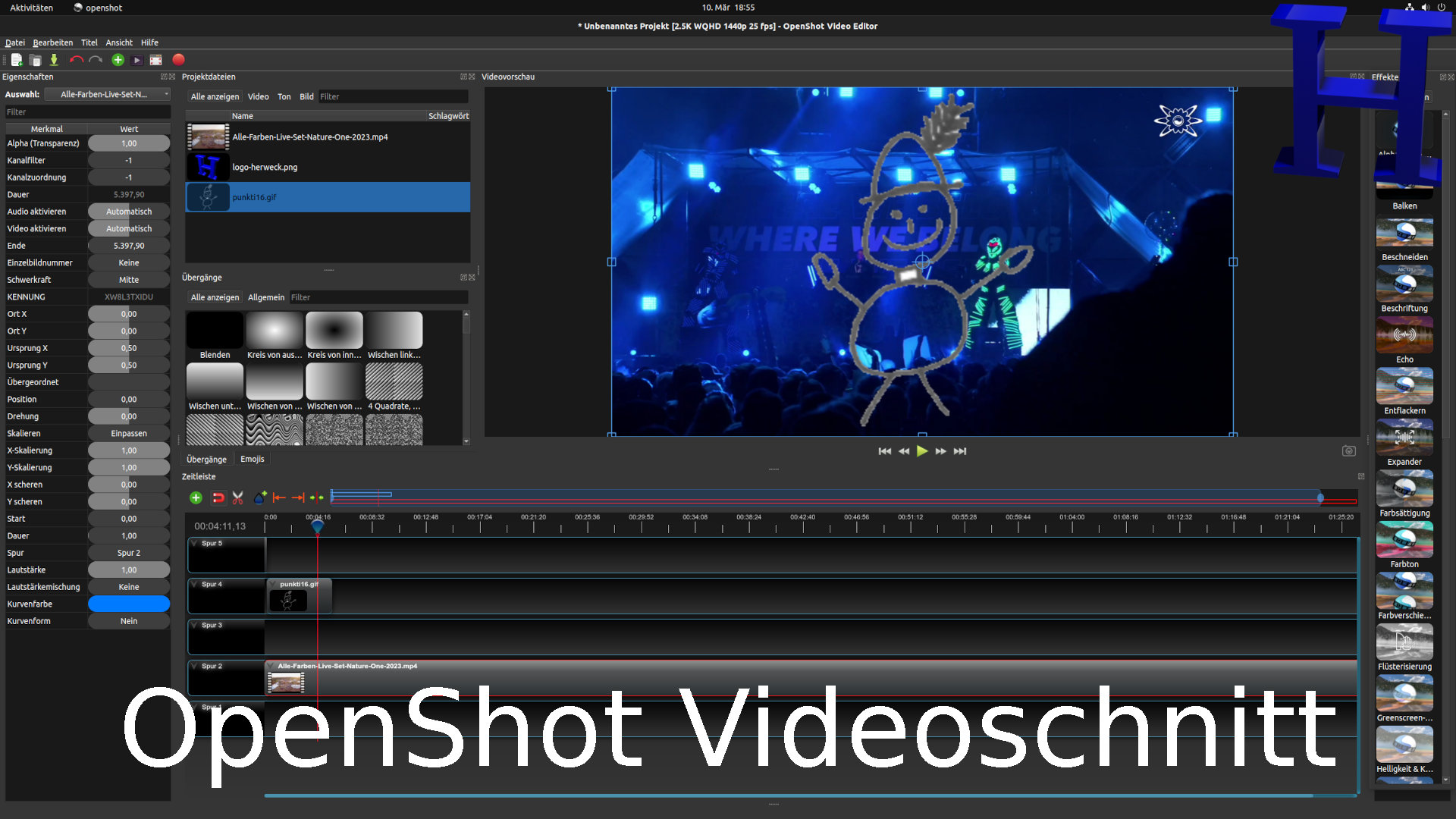This screenshot has width=1456, height=819.
Task: Add a marker with the droplet icon
Action: pos(260,497)
